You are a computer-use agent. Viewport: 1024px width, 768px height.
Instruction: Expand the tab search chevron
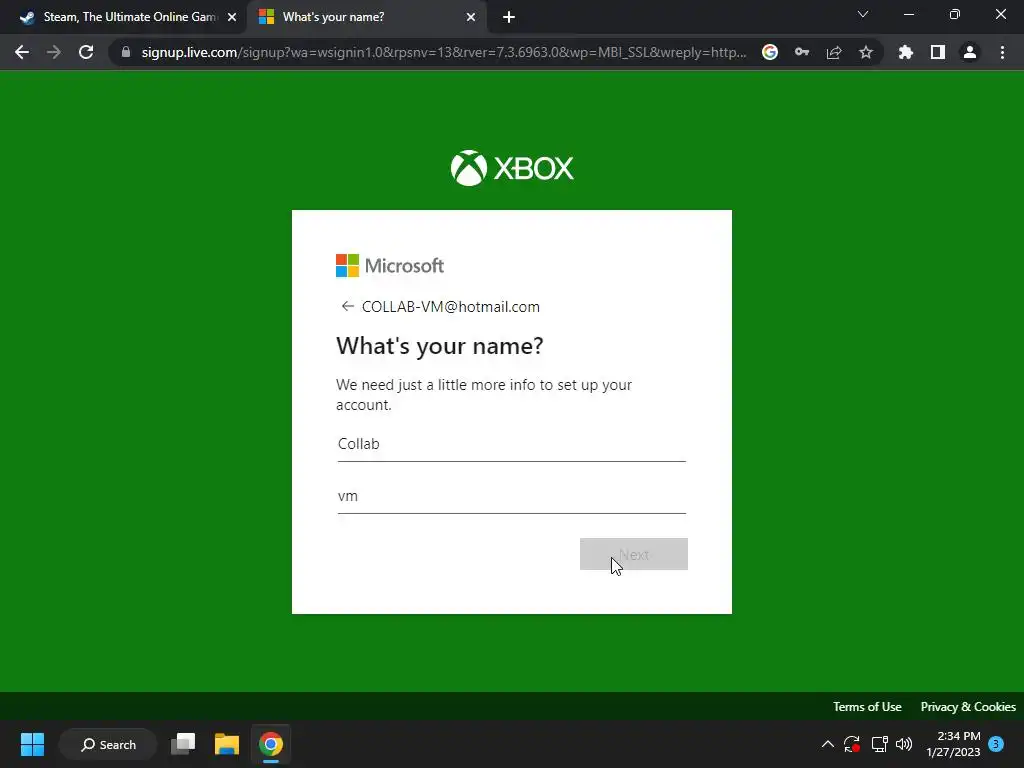click(x=863, y=14)
